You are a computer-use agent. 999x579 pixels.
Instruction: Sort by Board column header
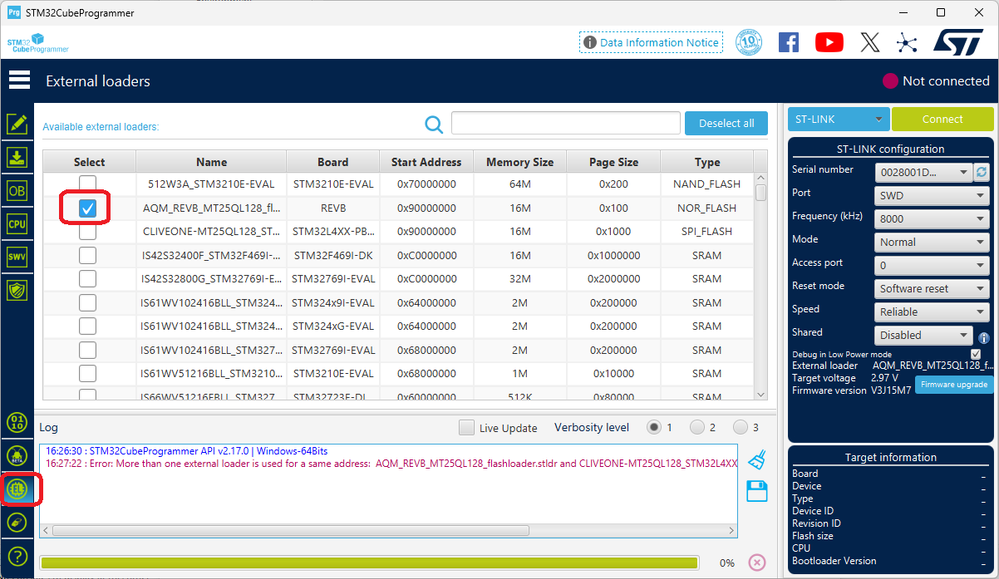[333, 162]
